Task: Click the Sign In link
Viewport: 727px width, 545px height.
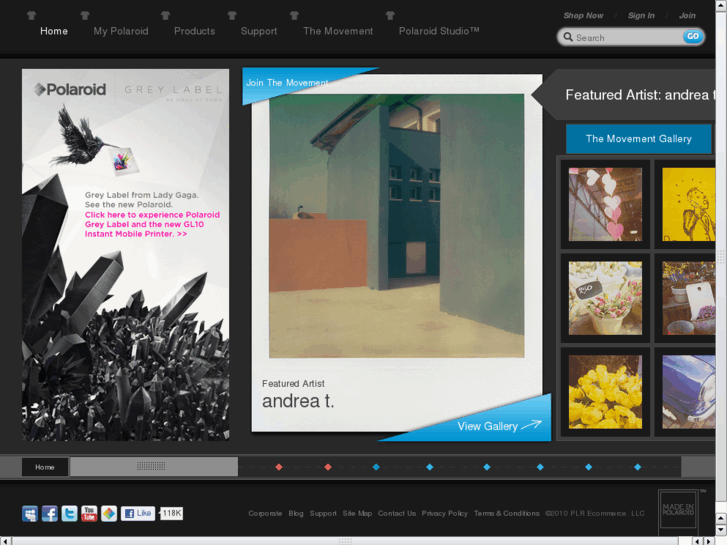Action: [x=641, y=16]
